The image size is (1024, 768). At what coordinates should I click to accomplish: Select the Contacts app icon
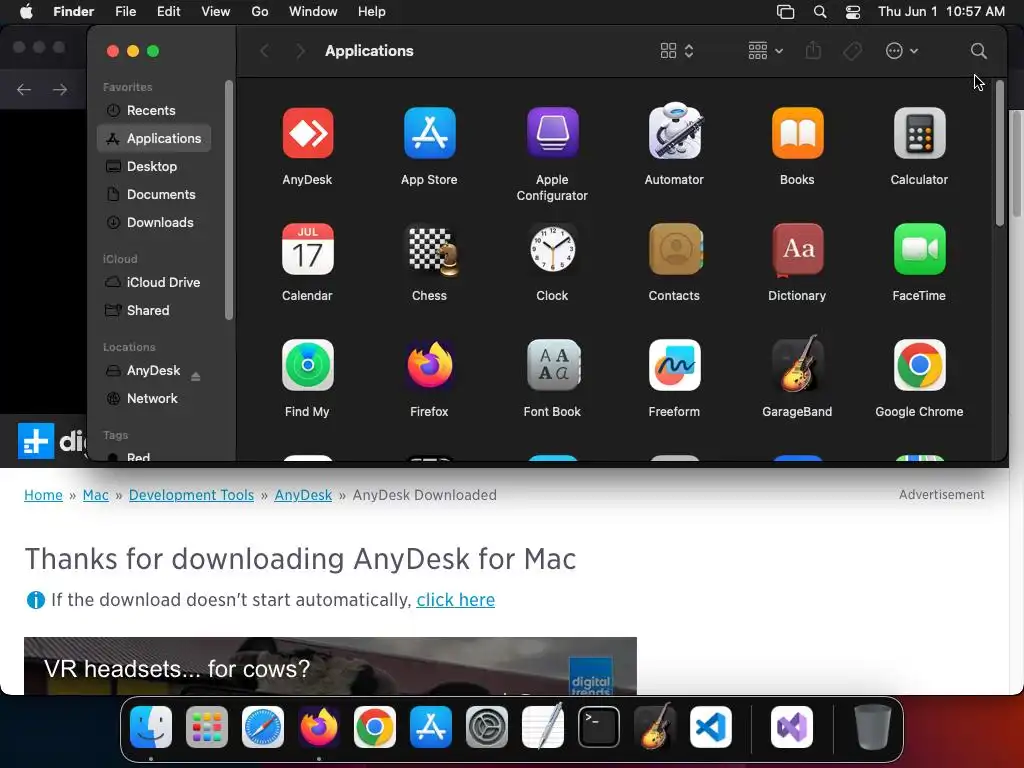click(675, 249)
